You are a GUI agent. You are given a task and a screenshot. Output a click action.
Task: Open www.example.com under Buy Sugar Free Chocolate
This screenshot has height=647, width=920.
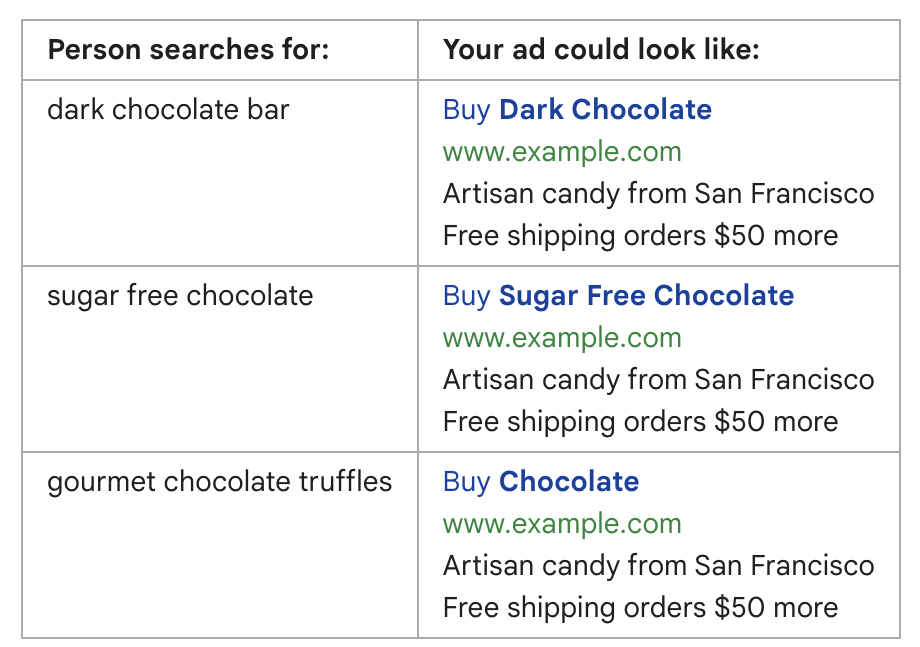(562, 338)
